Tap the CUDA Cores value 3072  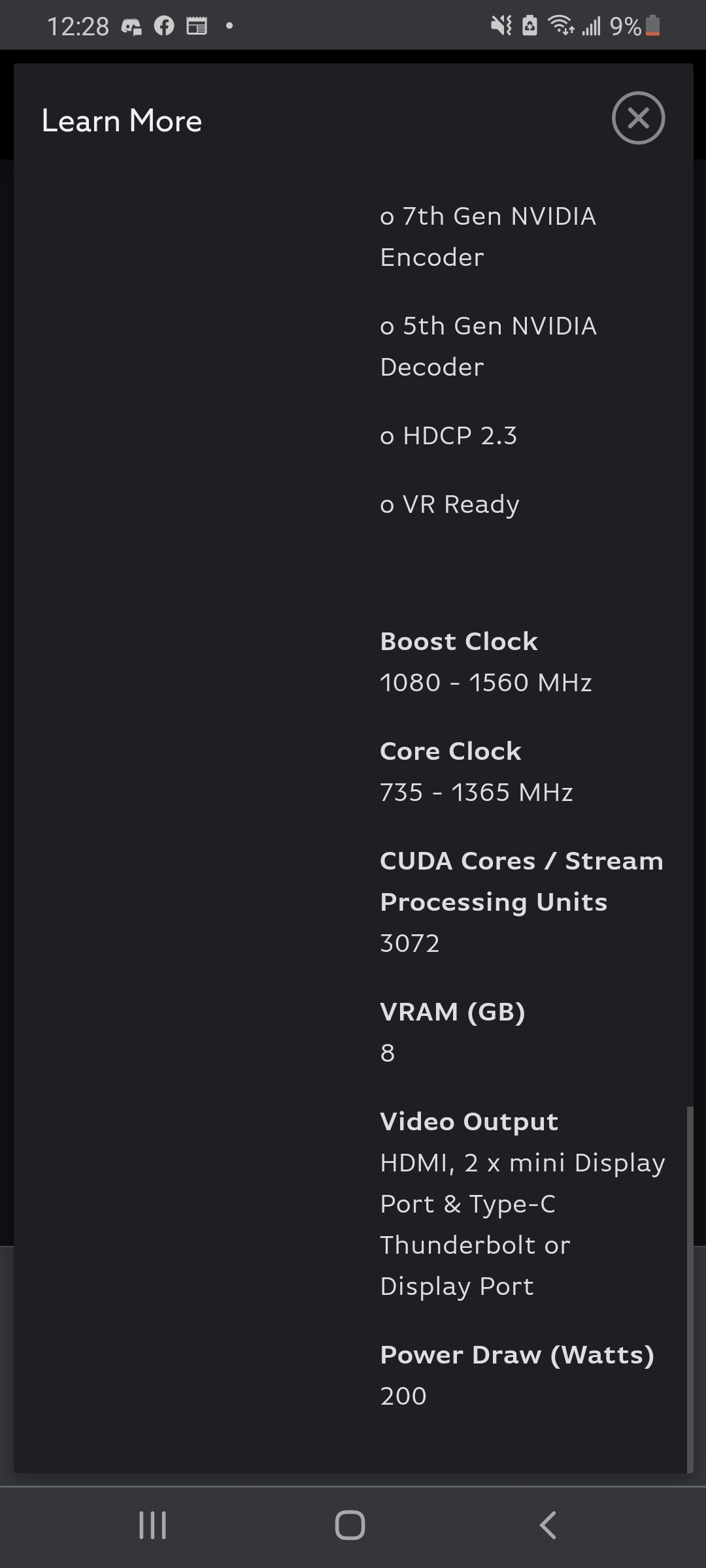pyautogui.click(x=410, y=943)
